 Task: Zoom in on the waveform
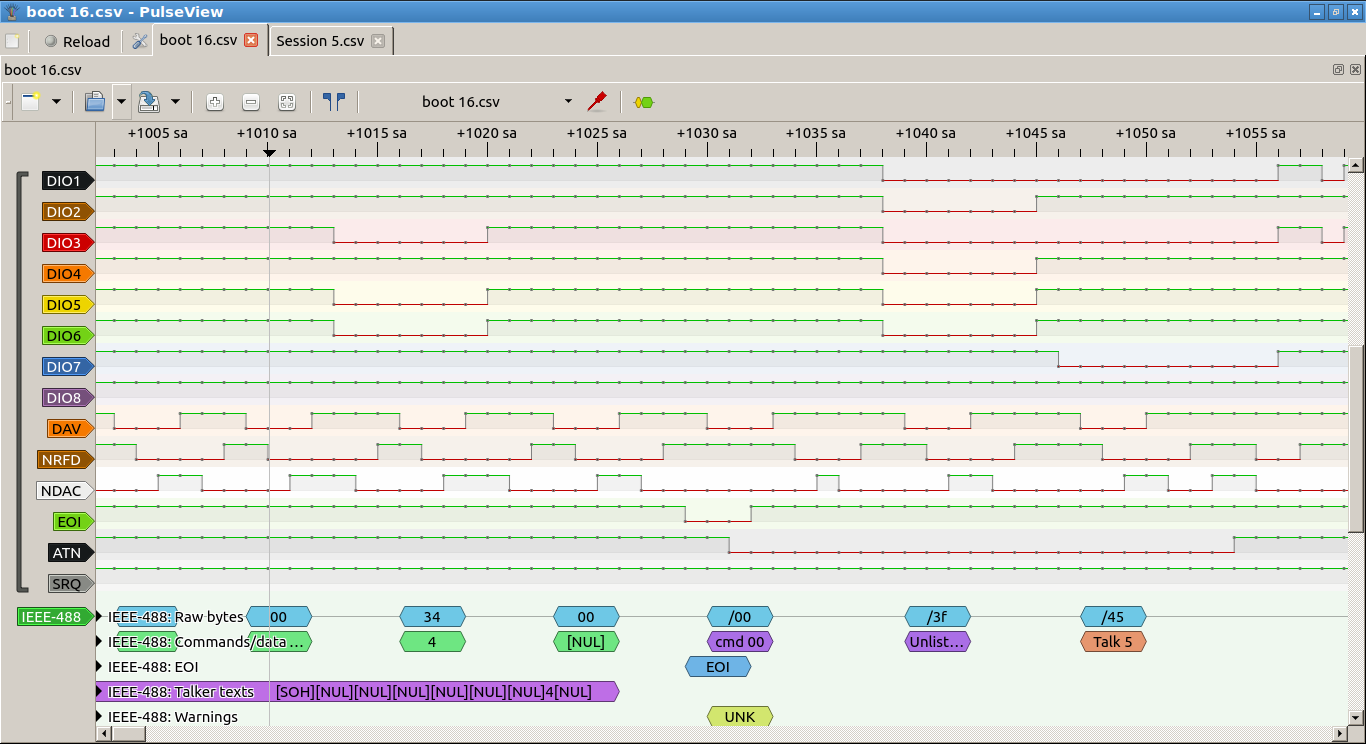[x=215, y=102]
